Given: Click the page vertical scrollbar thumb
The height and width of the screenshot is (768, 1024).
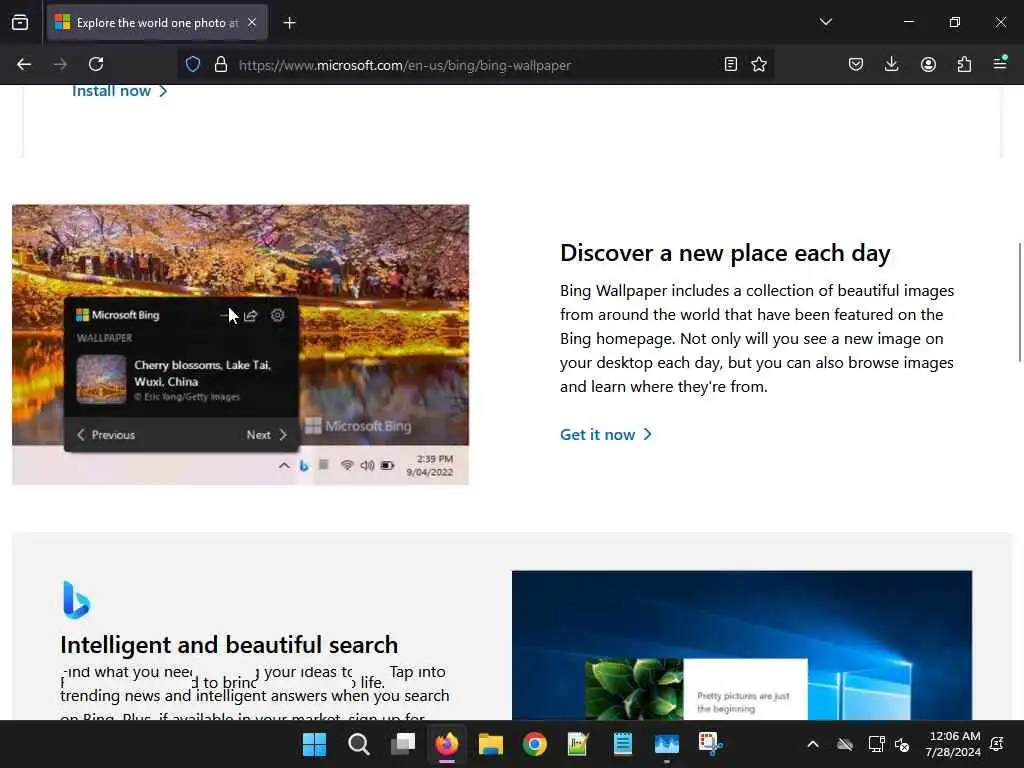Looking at the screenshot, I should pyautogui.click(x=1019, y=302).
